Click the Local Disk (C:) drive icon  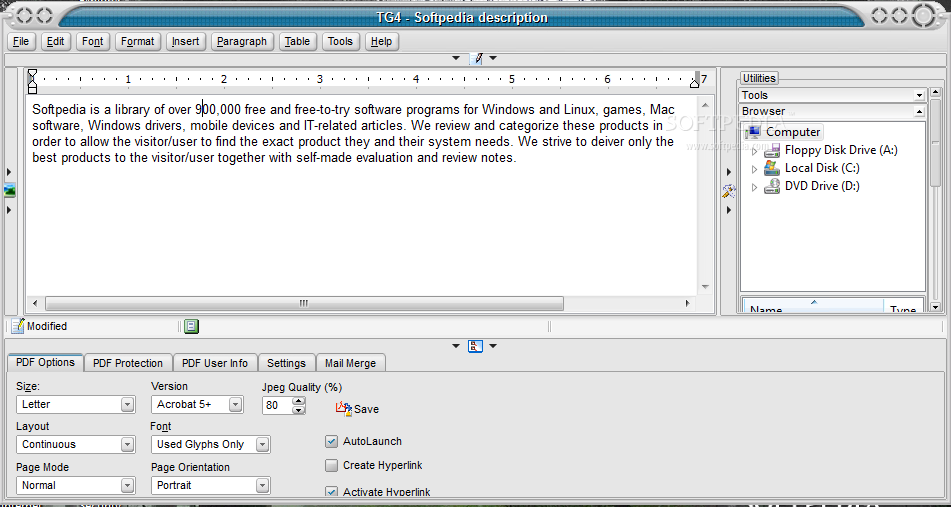[x=772, y=168]
